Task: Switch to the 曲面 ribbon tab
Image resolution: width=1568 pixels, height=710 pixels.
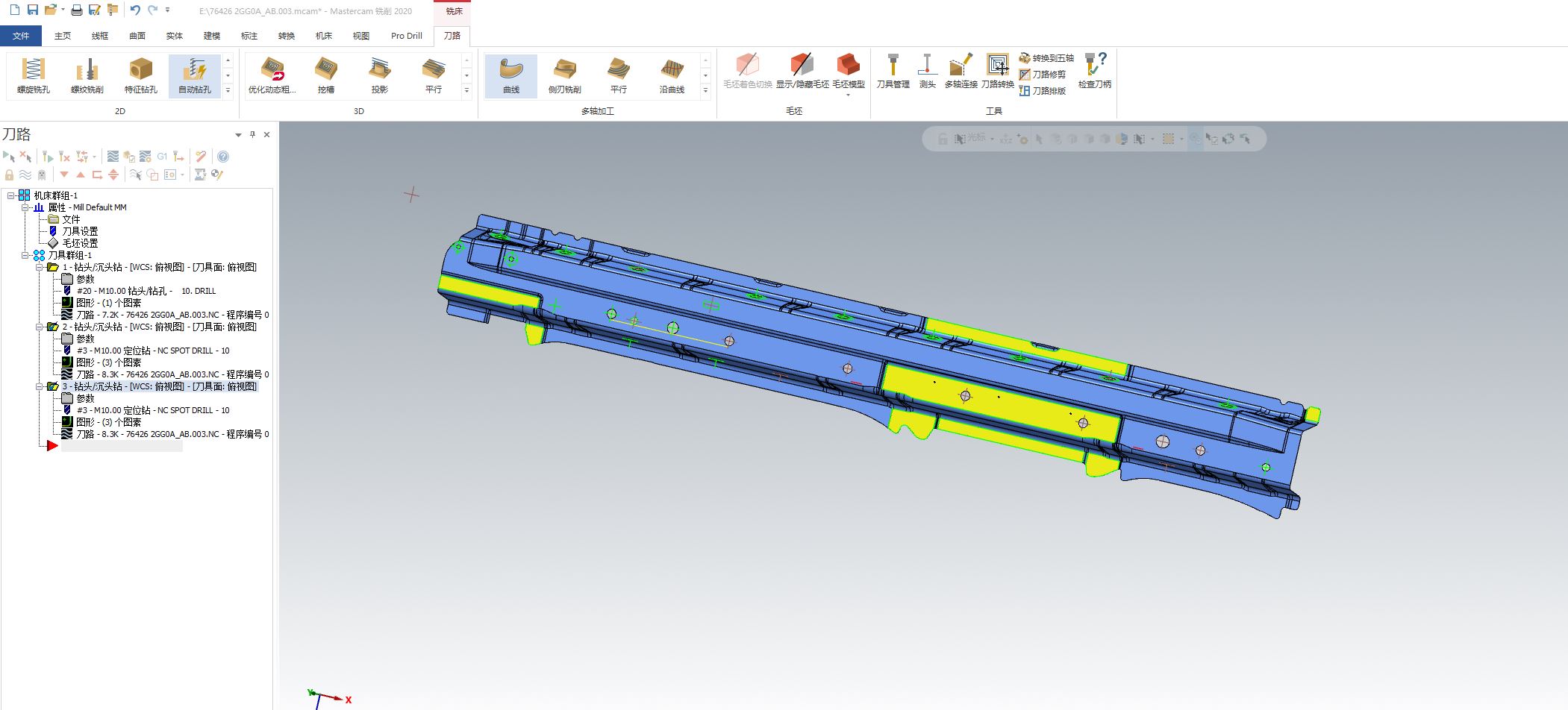Action: pos(137,36)
